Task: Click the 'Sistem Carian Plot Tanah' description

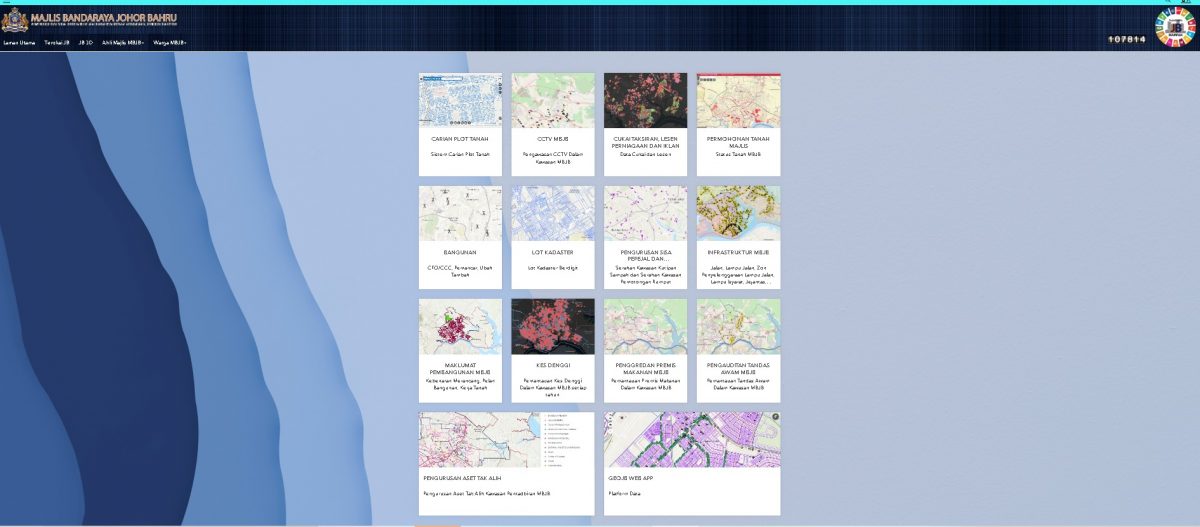Action: click(460, 155)
